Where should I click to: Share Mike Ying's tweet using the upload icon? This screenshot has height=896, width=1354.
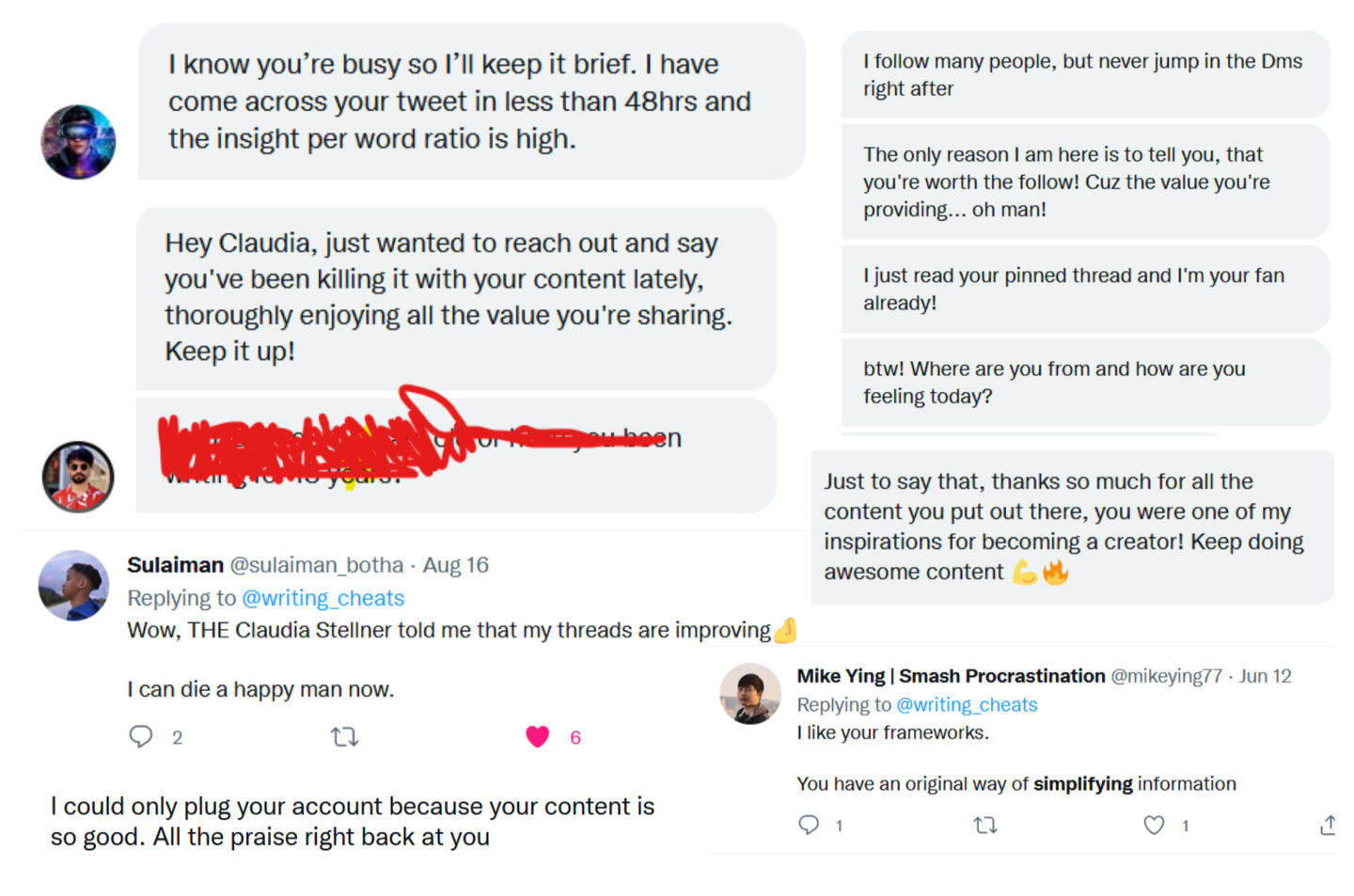(x=1327, y=825)
